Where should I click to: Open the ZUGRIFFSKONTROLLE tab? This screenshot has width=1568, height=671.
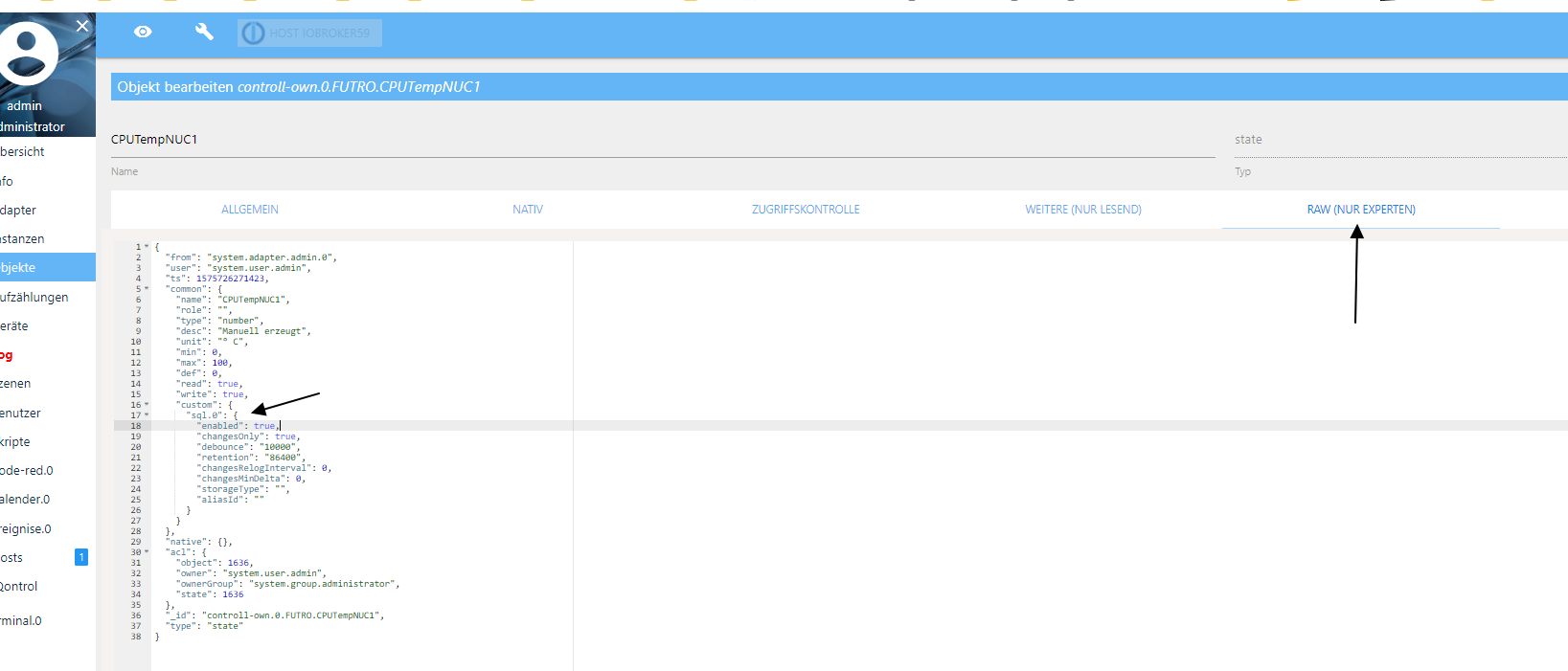[x=806, y=210]
